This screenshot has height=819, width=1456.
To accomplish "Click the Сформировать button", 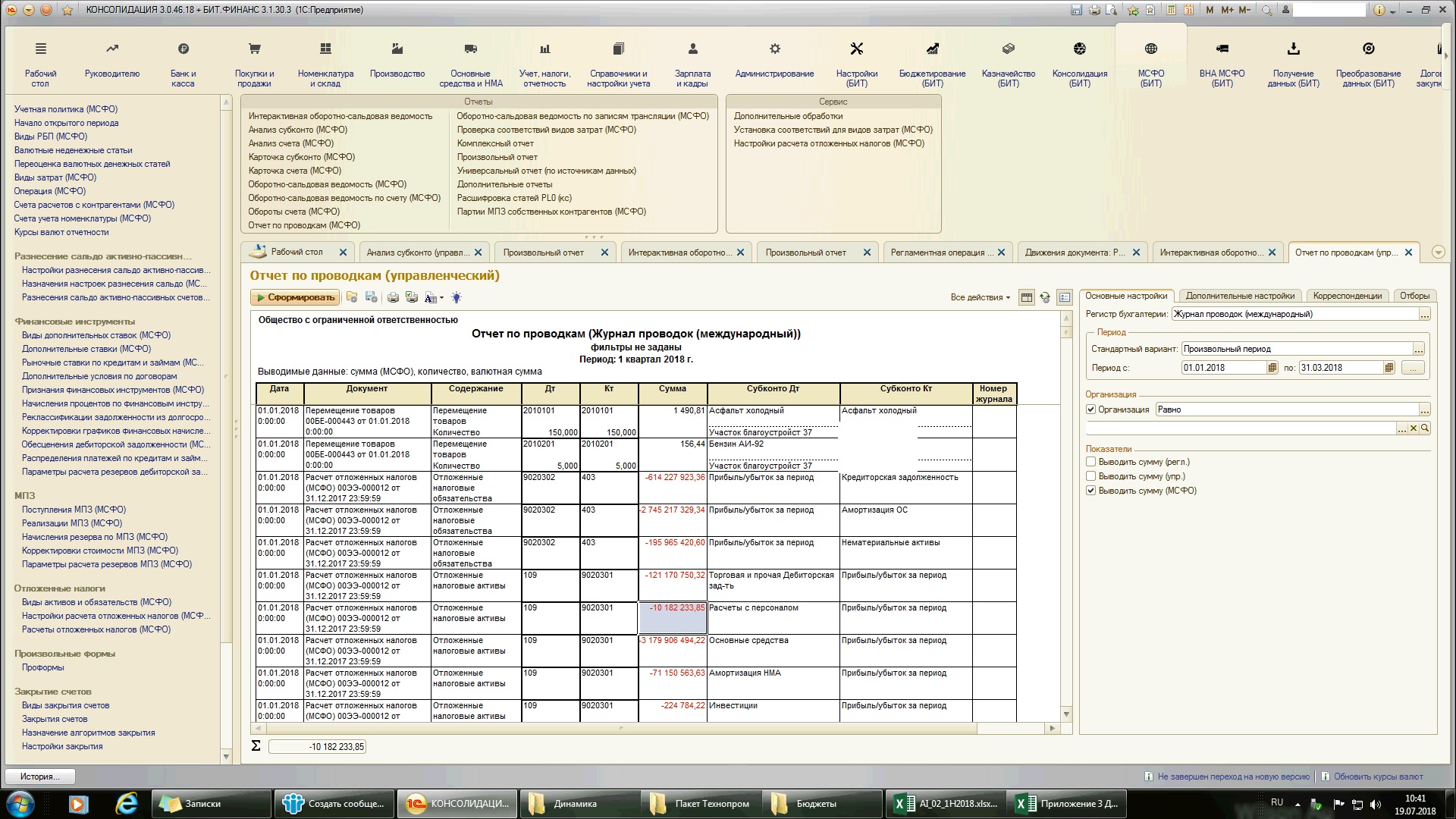I will (296, 298).
